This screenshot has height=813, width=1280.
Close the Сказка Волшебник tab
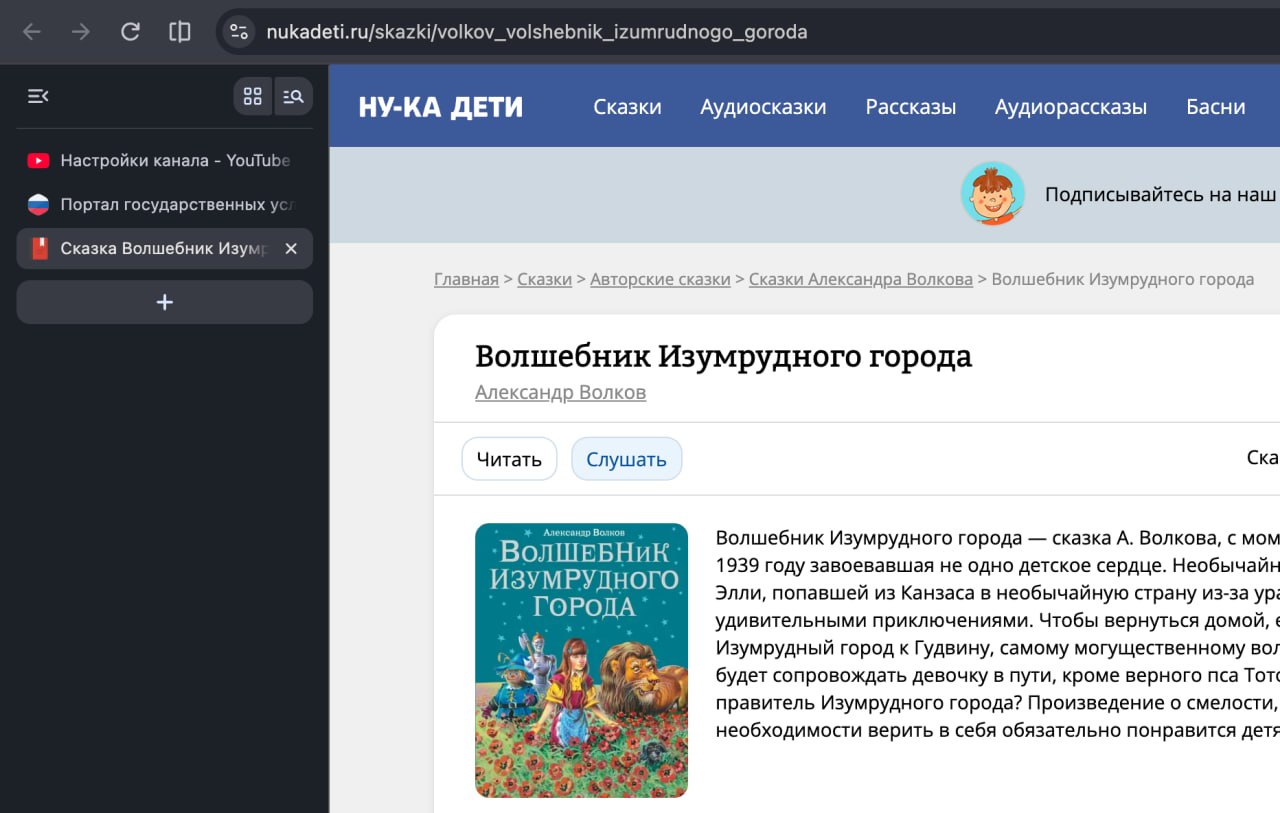pos(291,248)
